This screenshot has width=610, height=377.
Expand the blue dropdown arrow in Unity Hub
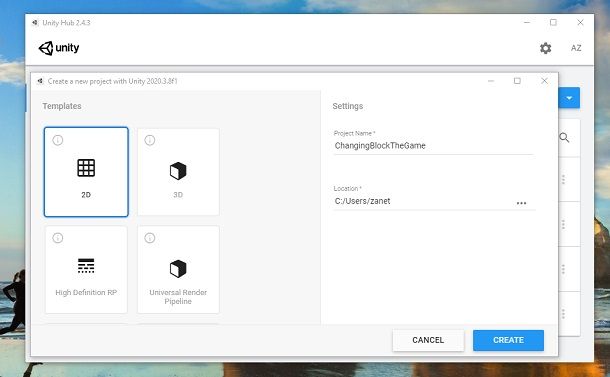click(569, 98)
